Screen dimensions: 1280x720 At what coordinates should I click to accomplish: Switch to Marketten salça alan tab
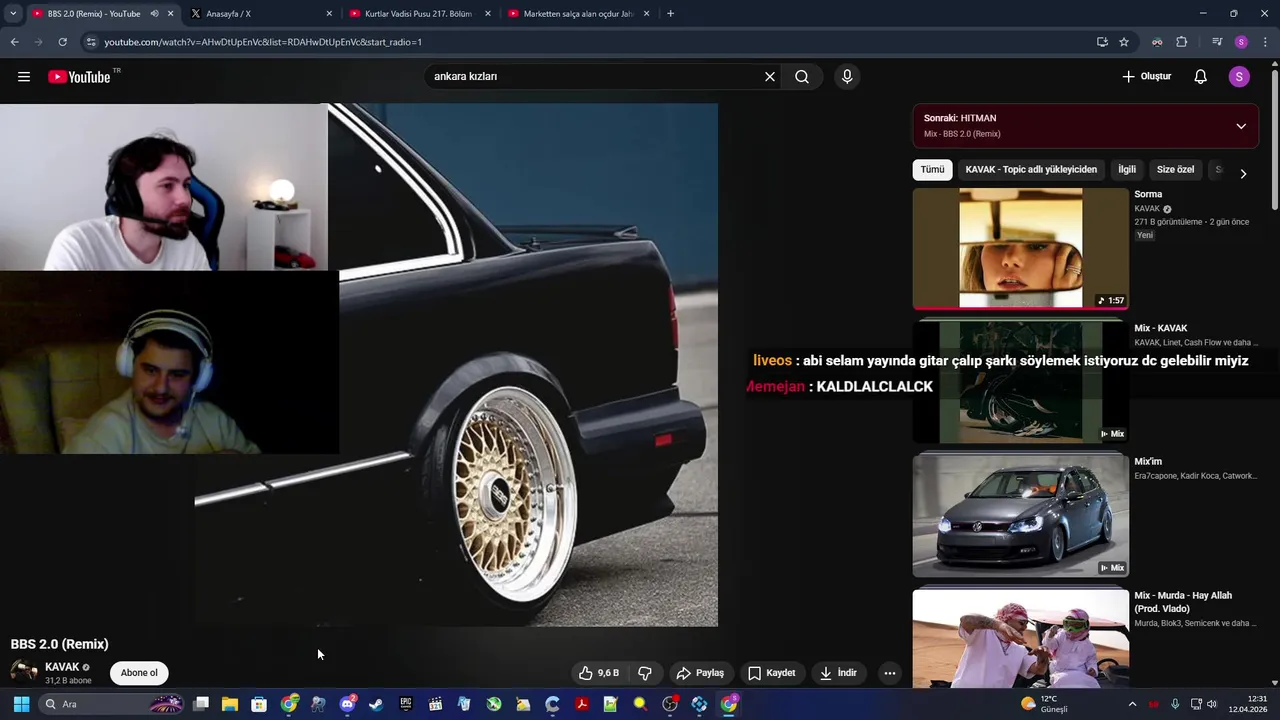(x=578, y=14)
